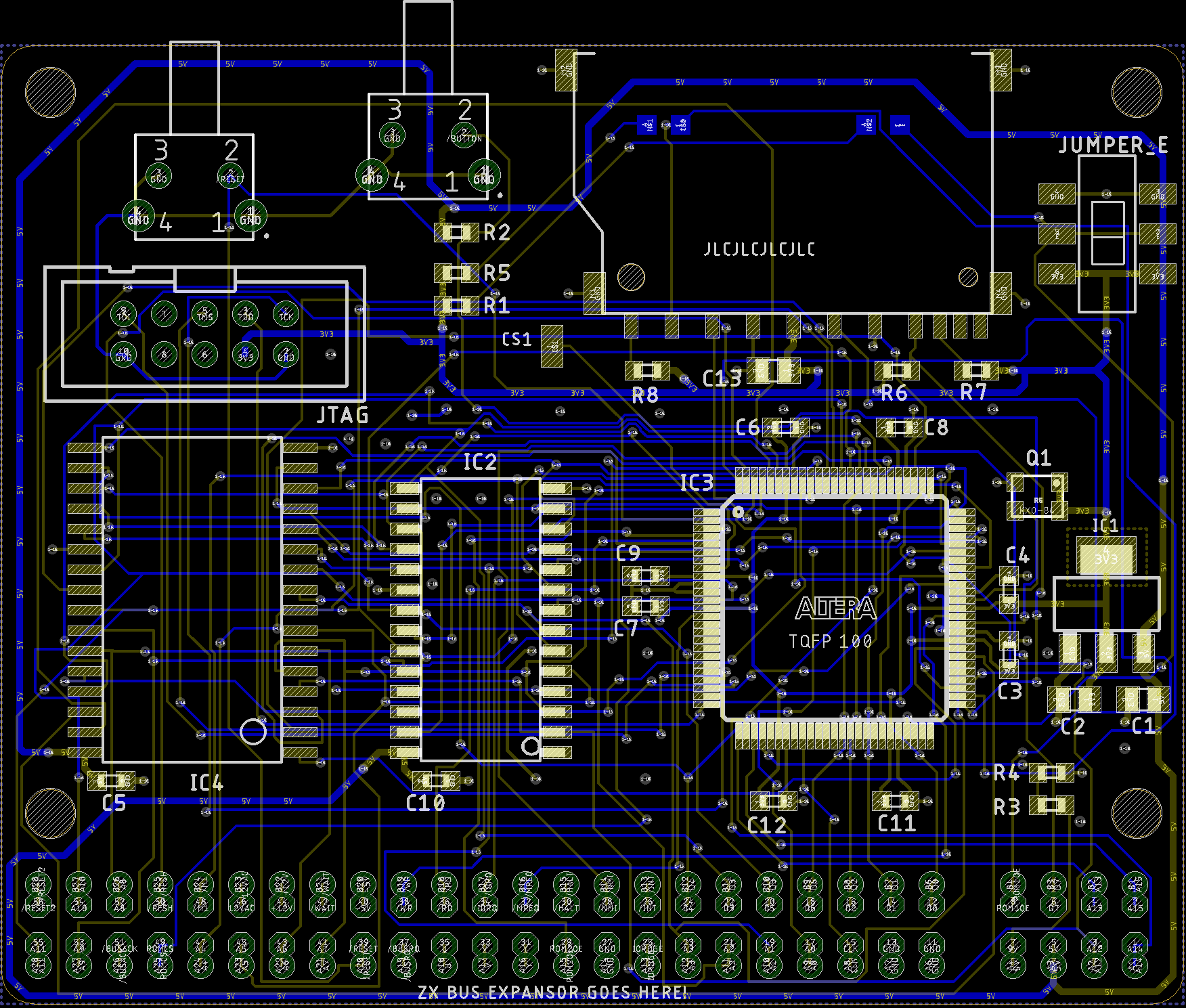Click the top-right mounting hole
1186x1008 pixels.
(1137, 93)
